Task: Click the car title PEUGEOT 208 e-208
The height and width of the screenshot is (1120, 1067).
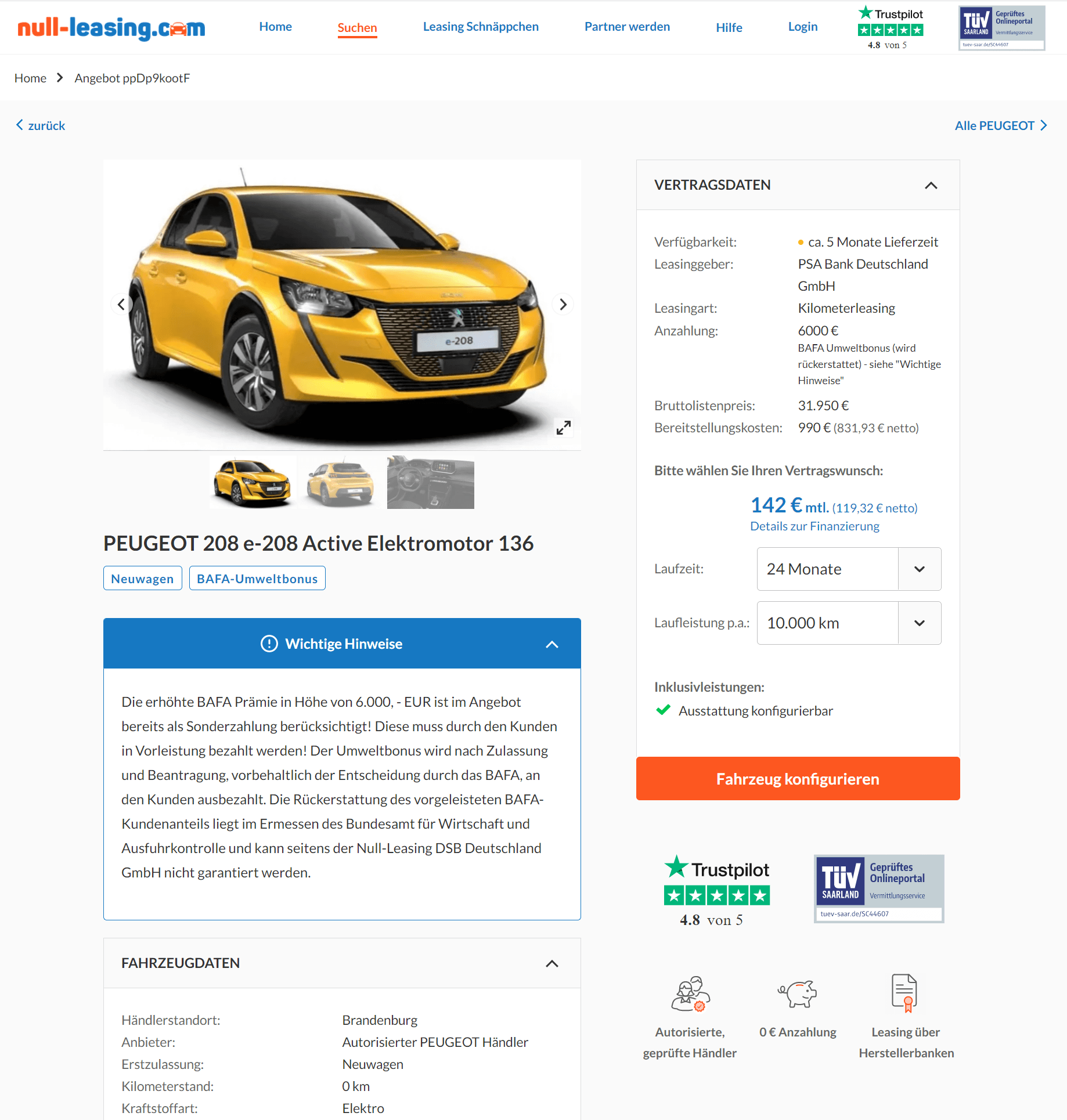Action: 318,544
